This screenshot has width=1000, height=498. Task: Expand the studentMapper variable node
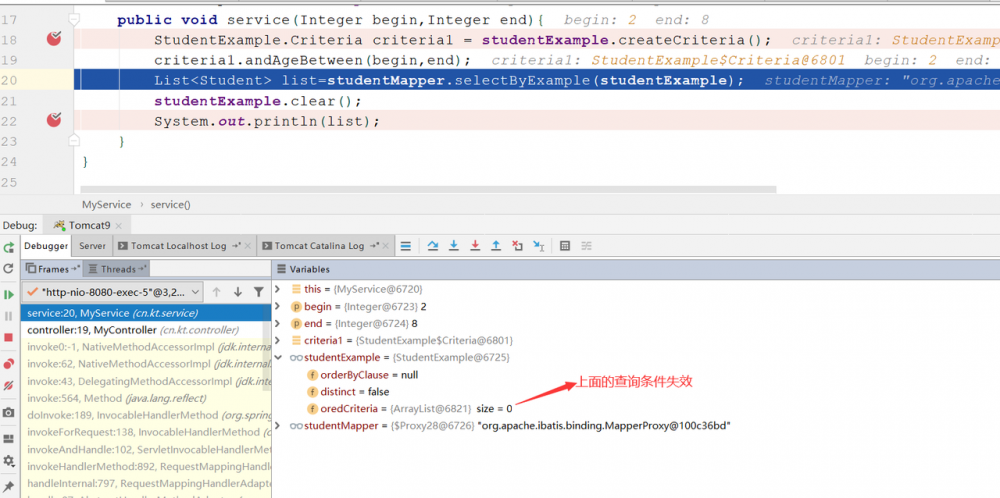point(277,425)
